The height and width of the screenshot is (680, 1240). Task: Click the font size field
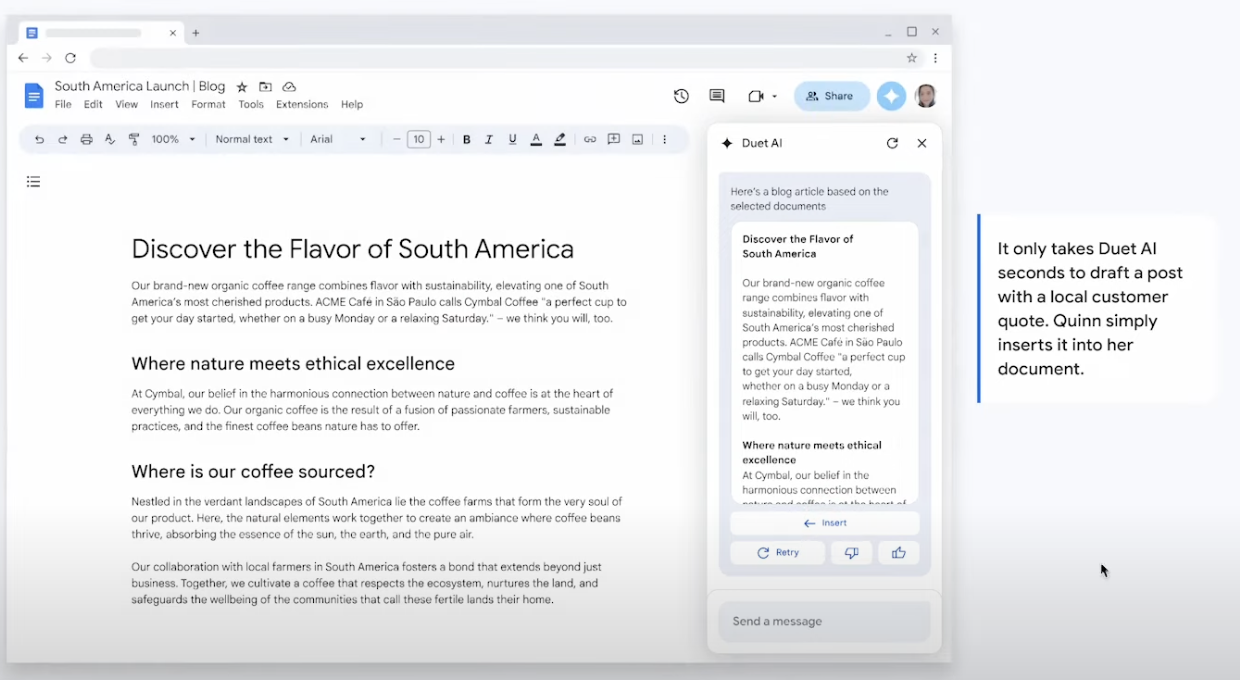(x=419, y=139)
